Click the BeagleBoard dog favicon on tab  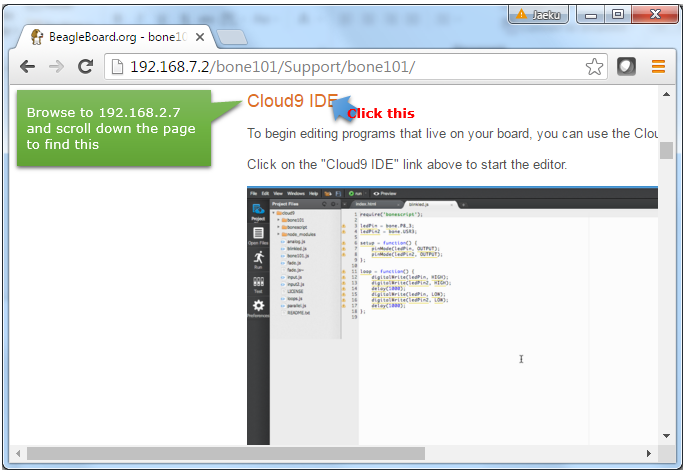[x=37, y=37]
